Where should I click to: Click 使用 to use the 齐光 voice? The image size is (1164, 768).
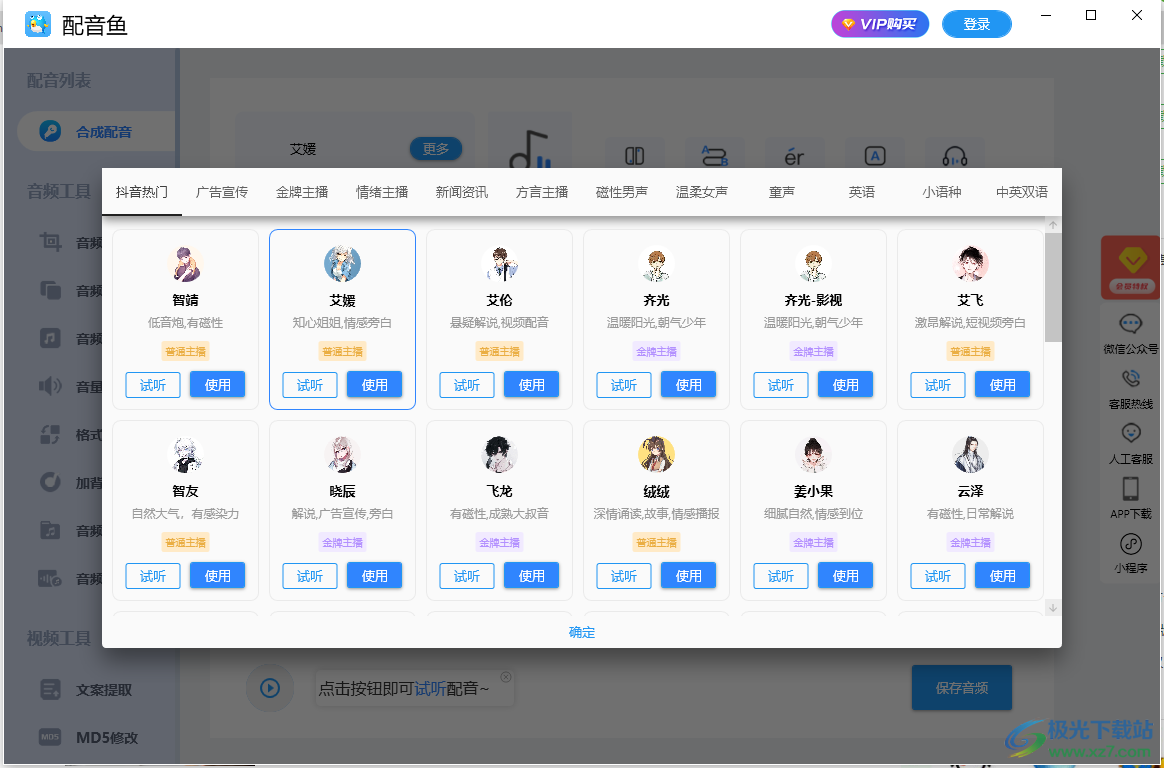point(688,384)
